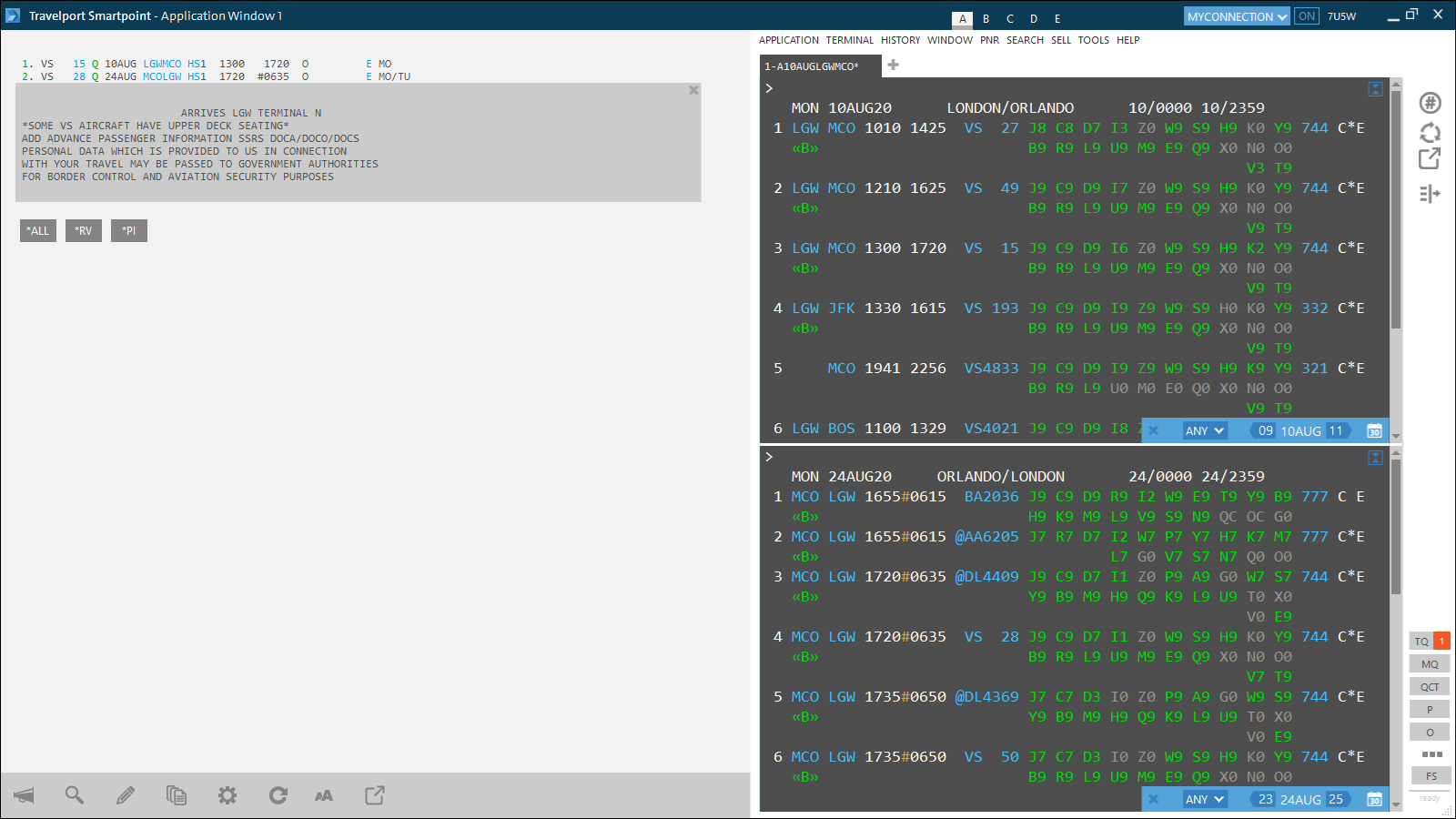This screenshot has height=819, width=1456.
Task: Toggle the ON connection switch
Action: tap(1307, 16)
